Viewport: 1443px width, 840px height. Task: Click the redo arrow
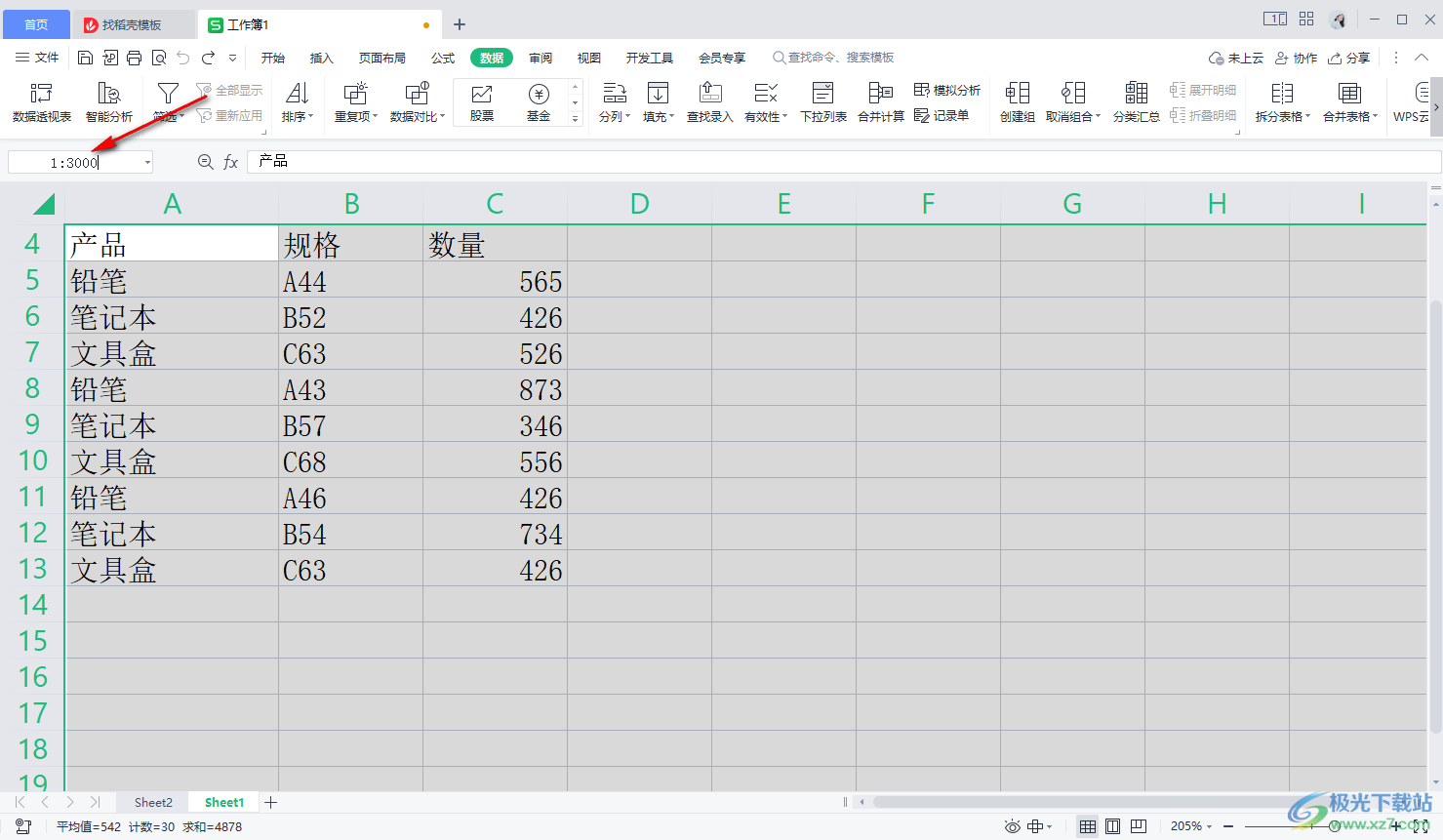[x=208, y=58]
